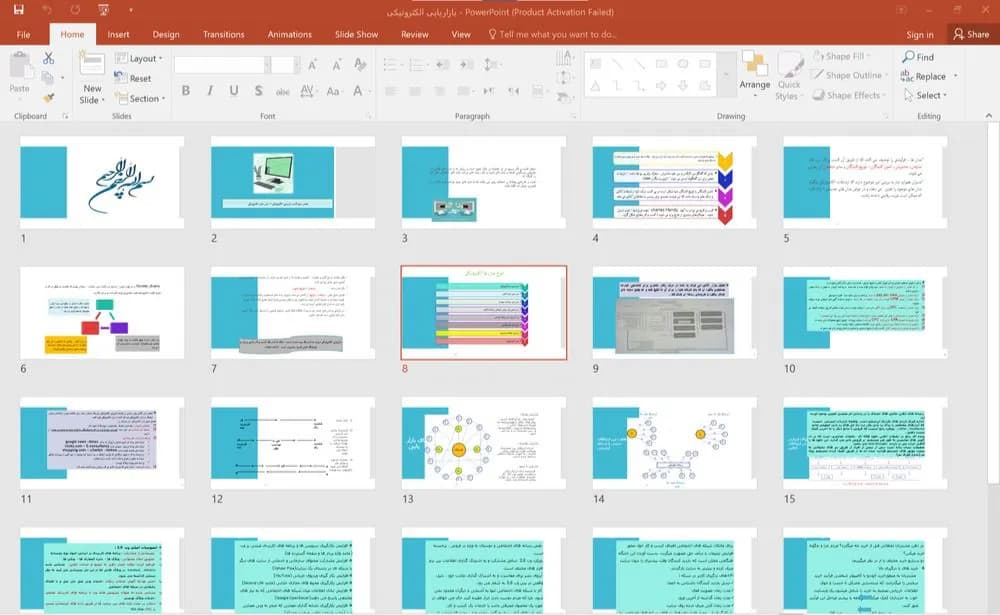Click the Undo arrow icon
The height and width of the screenshot is (615, 1000).
(x=47, y=10)
